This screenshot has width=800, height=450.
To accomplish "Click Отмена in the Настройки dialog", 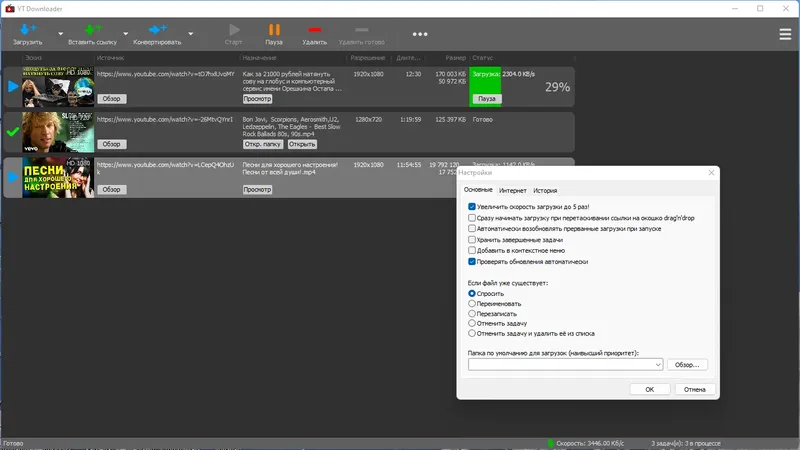I will coord(694,389).
